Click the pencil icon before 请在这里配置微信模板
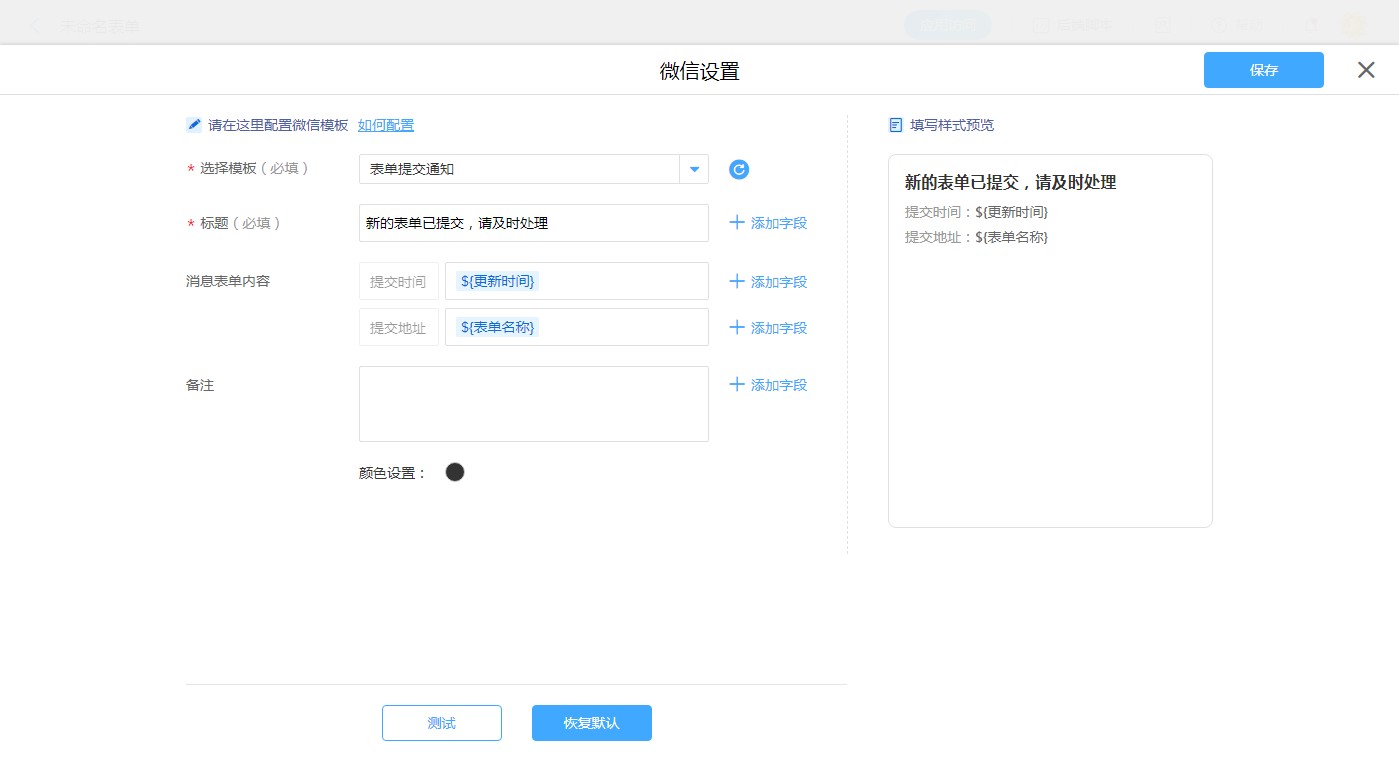Viewport: 1399px width, 764px height. coord(194,125)
